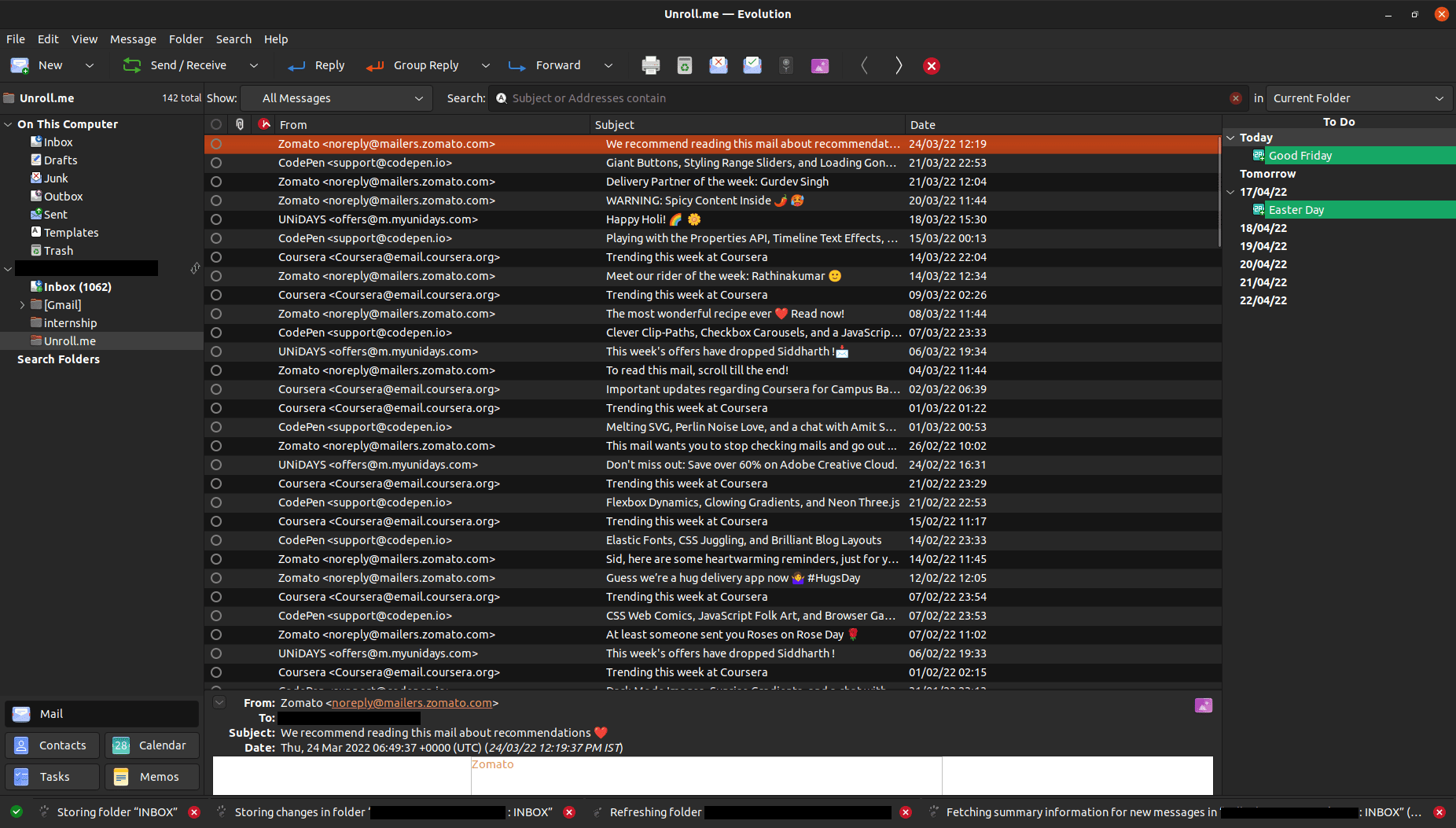Cancel the "Storing folder INBOX" task
The image size is (1456, 828).
pos(194,812)
